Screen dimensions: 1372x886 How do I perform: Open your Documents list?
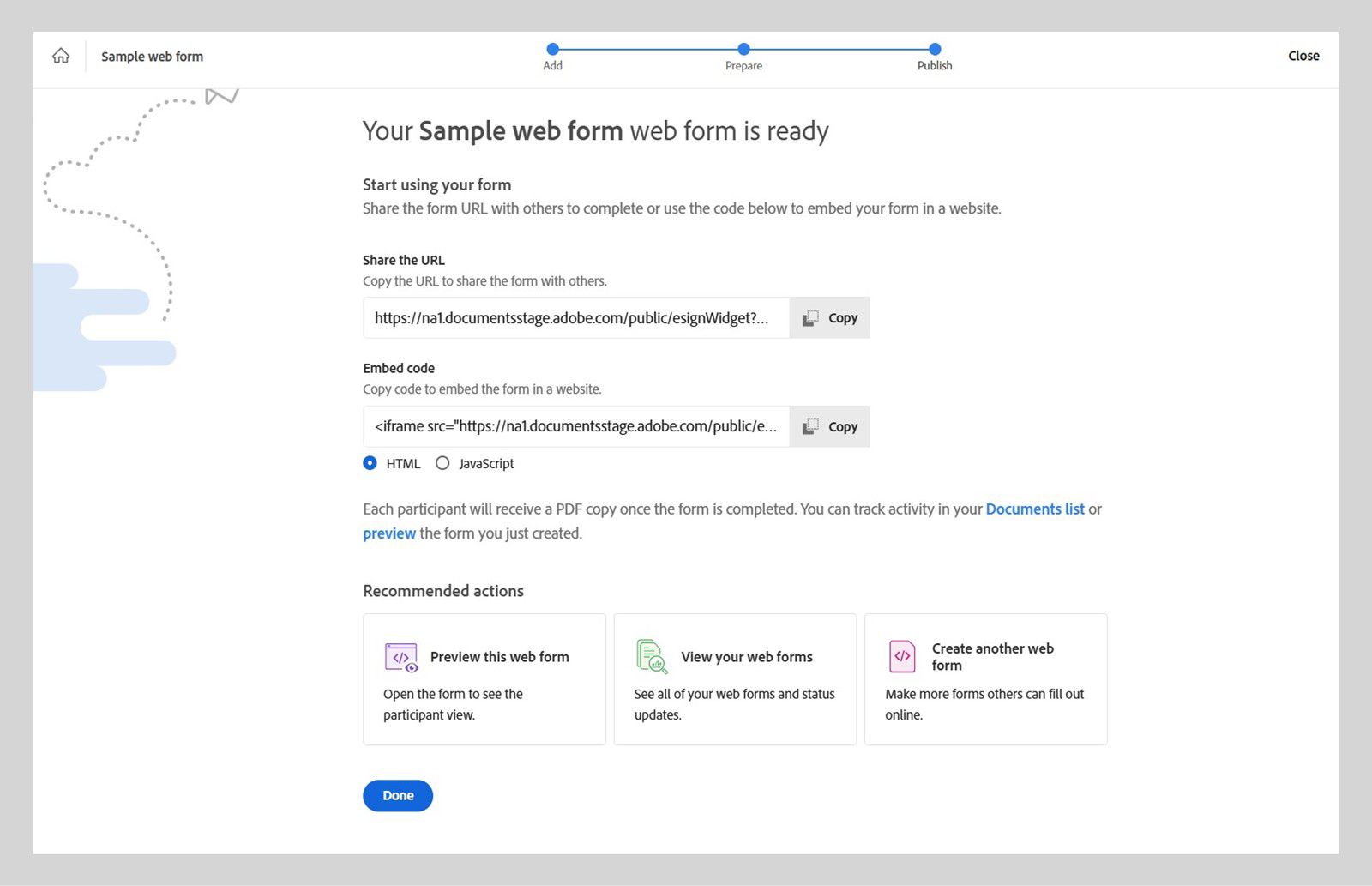[x=1035, y=509]
